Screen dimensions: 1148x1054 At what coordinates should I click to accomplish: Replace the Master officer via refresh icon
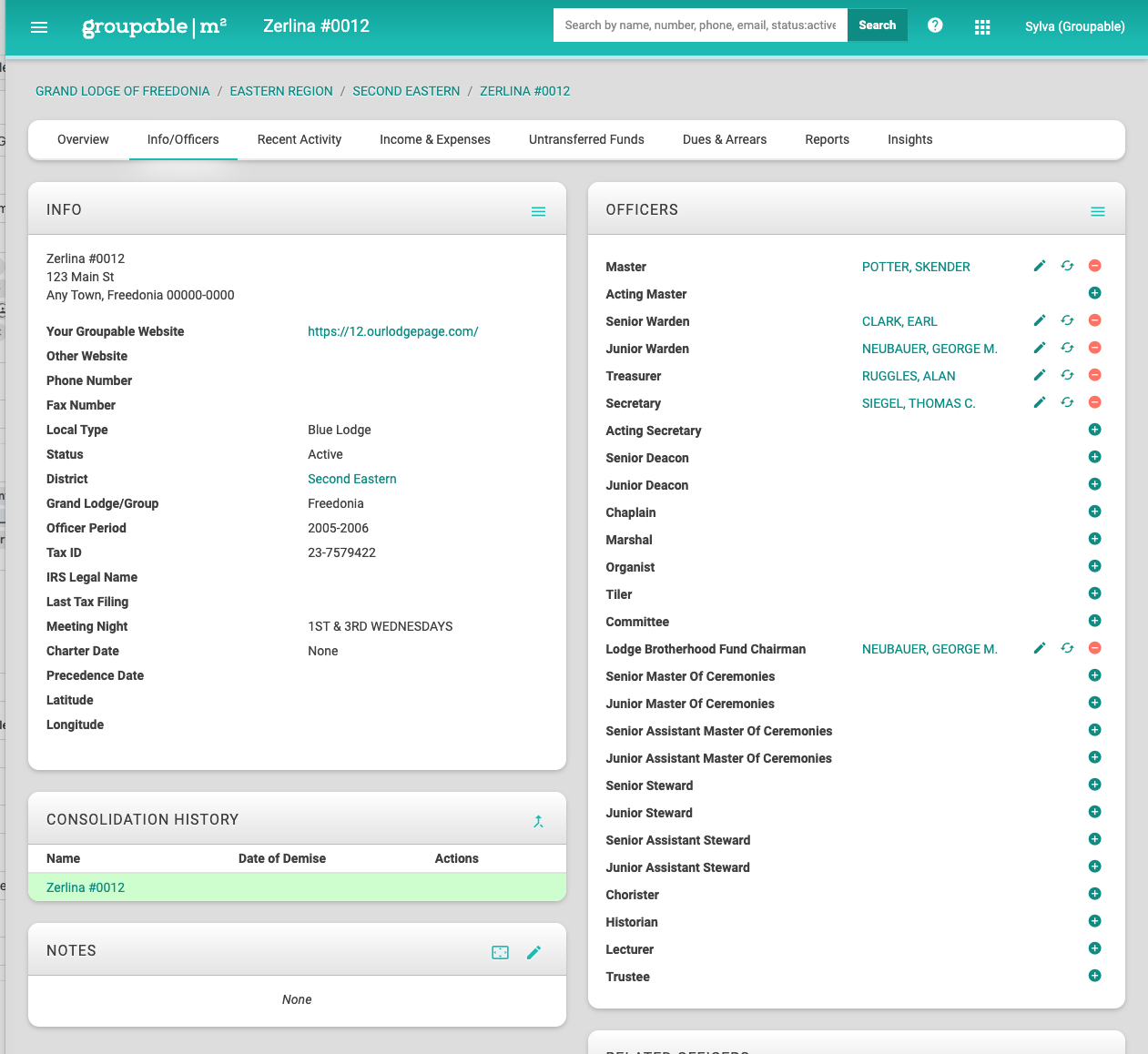pos(1067,266)
